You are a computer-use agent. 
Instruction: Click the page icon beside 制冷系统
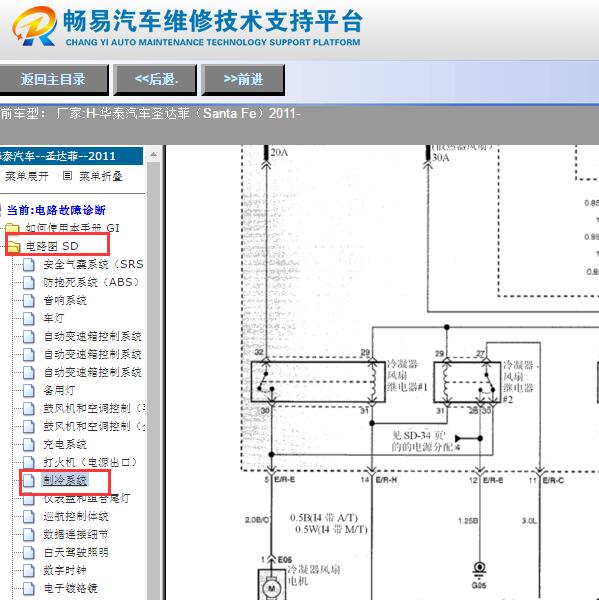(x=29, y=480)
